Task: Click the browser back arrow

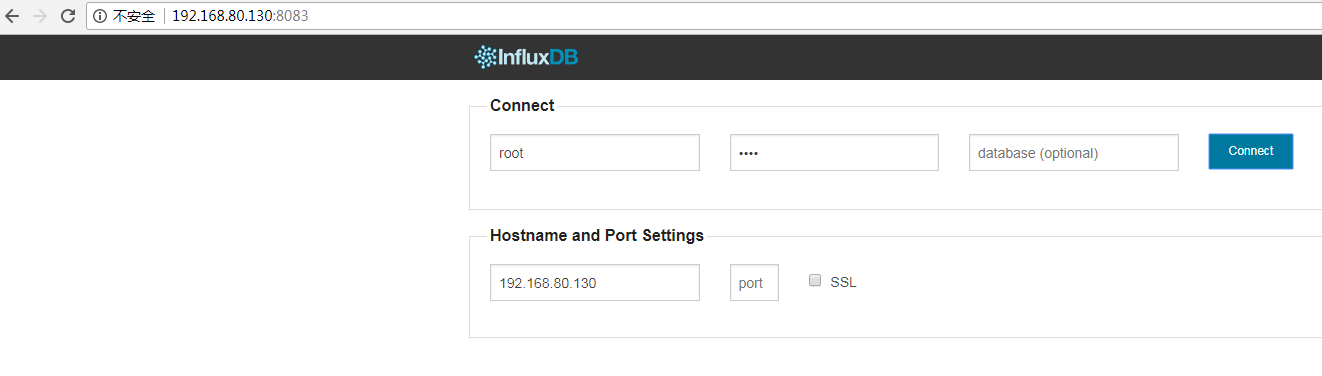Action: click(13, 16)
